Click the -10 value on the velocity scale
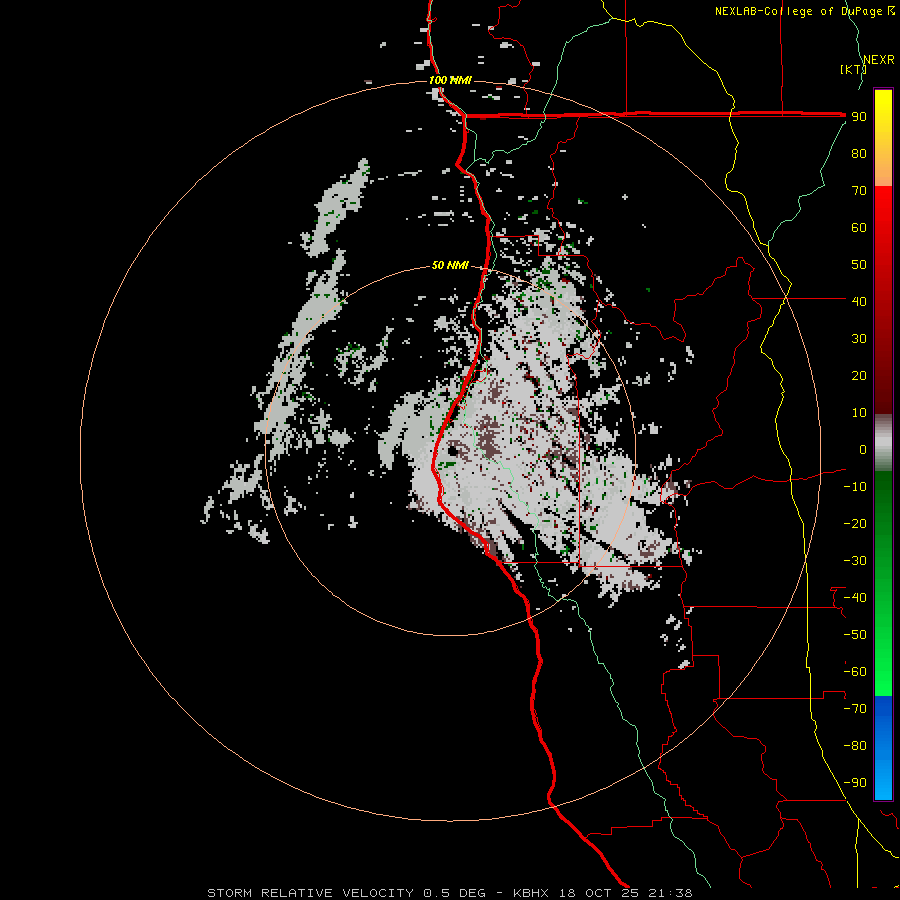 point(855,487)
